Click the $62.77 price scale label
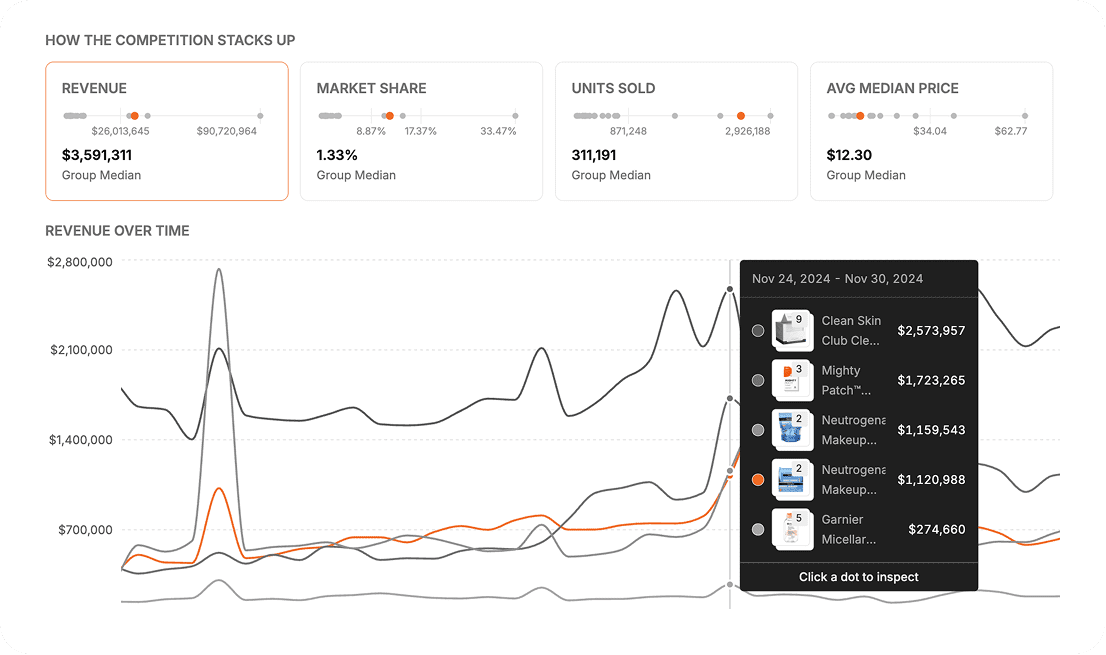 (x=1011, y=131)
